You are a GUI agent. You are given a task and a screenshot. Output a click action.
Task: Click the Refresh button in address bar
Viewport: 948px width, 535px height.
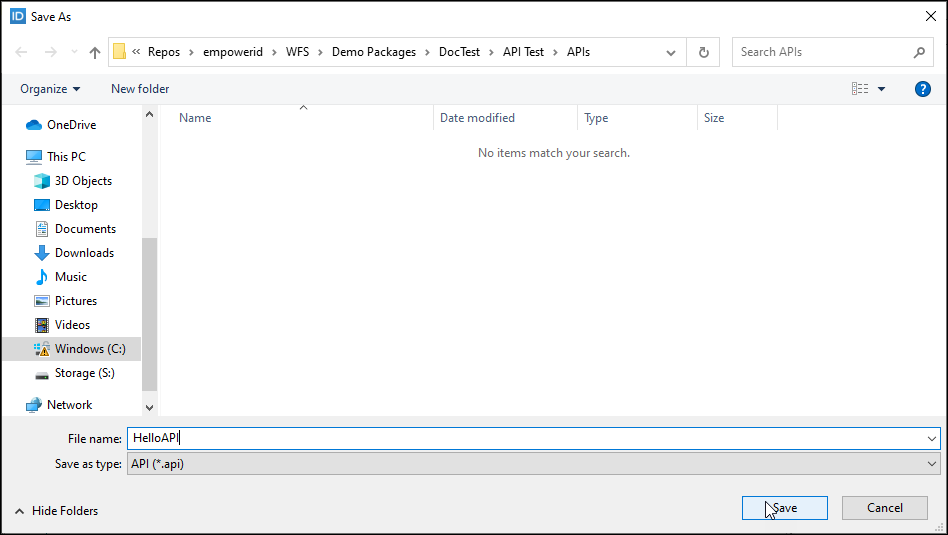(x=704, y=53)
